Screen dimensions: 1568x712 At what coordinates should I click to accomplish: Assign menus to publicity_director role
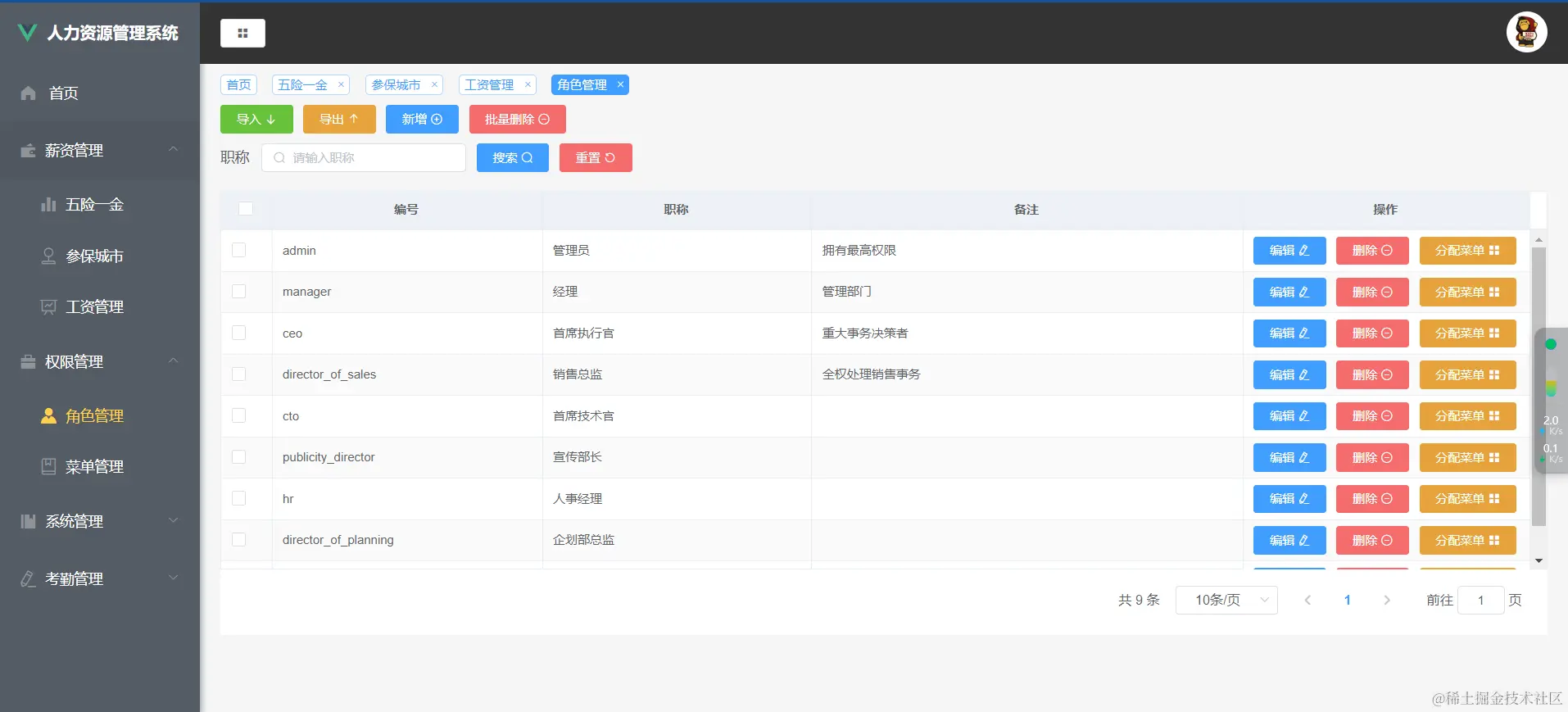(x=1467, y=457)
